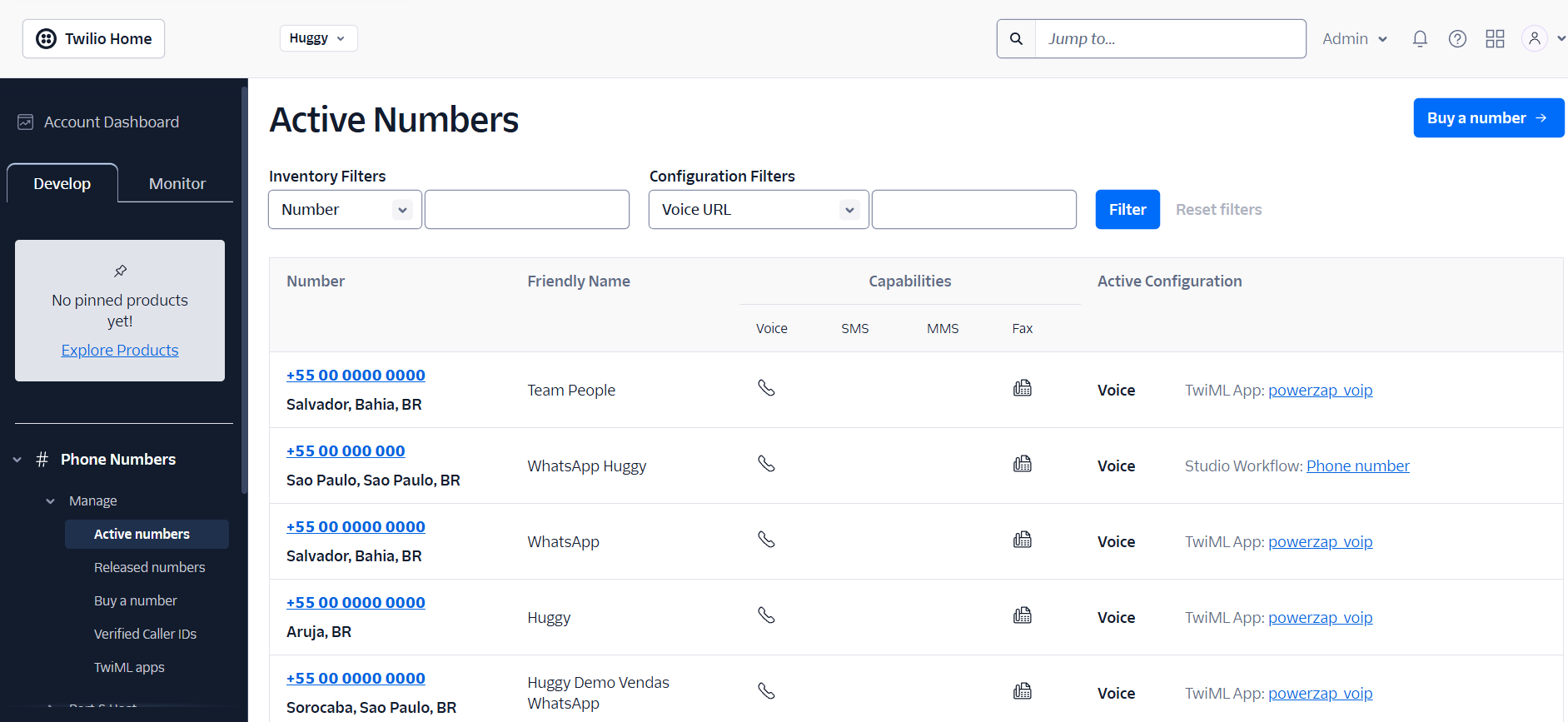
Task: Click the blue Filter button
Action: pos(1127,210)
